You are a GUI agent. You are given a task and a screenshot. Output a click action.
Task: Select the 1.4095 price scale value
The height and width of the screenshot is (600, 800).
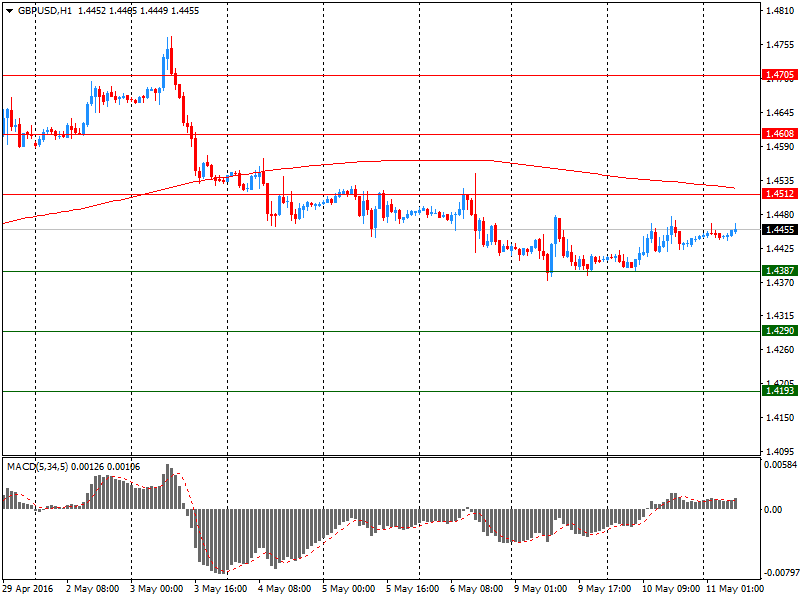tap(780, 452)
